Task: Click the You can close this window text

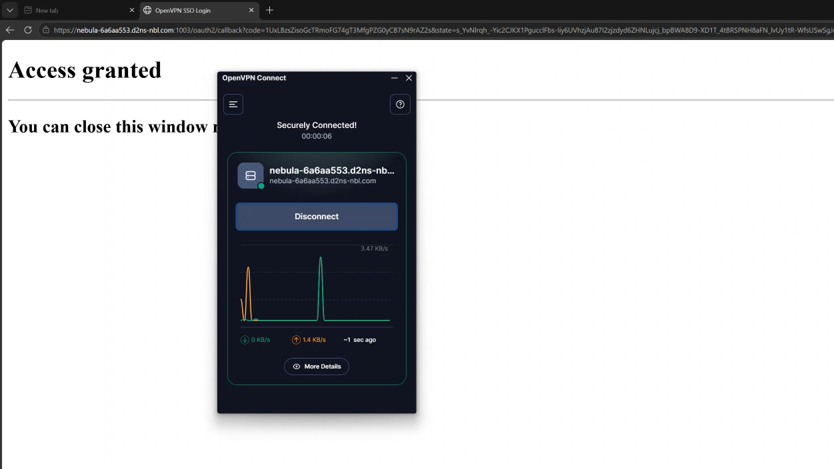Action: coord(113,127)
